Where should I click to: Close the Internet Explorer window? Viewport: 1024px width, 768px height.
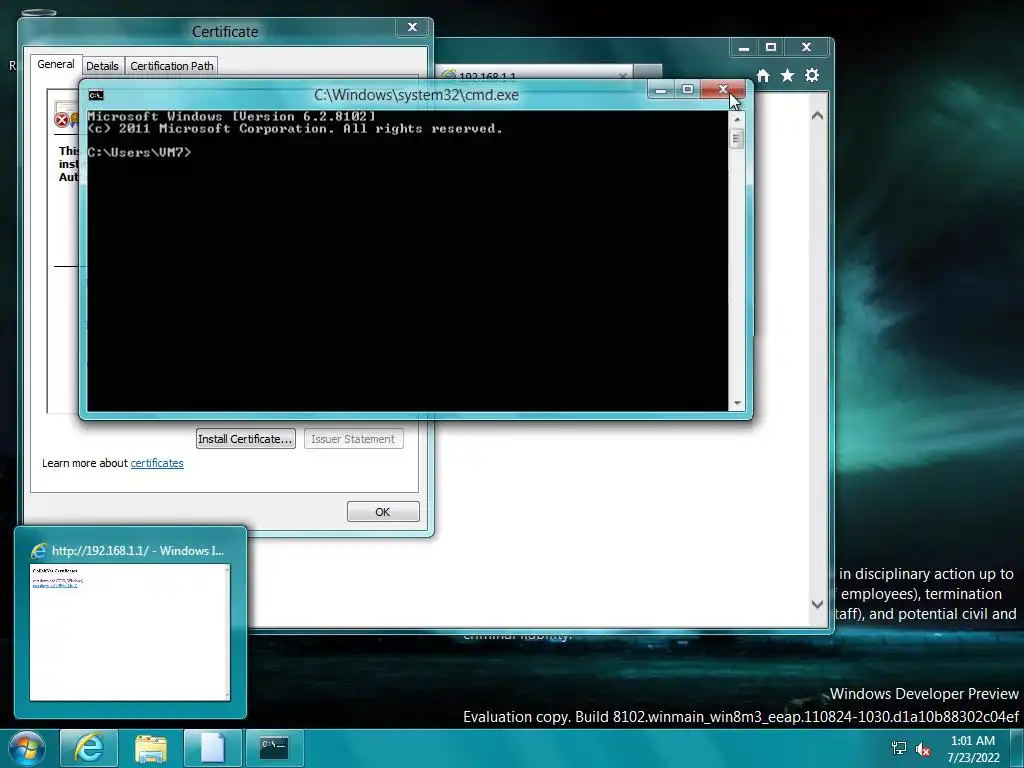[807, 48]
